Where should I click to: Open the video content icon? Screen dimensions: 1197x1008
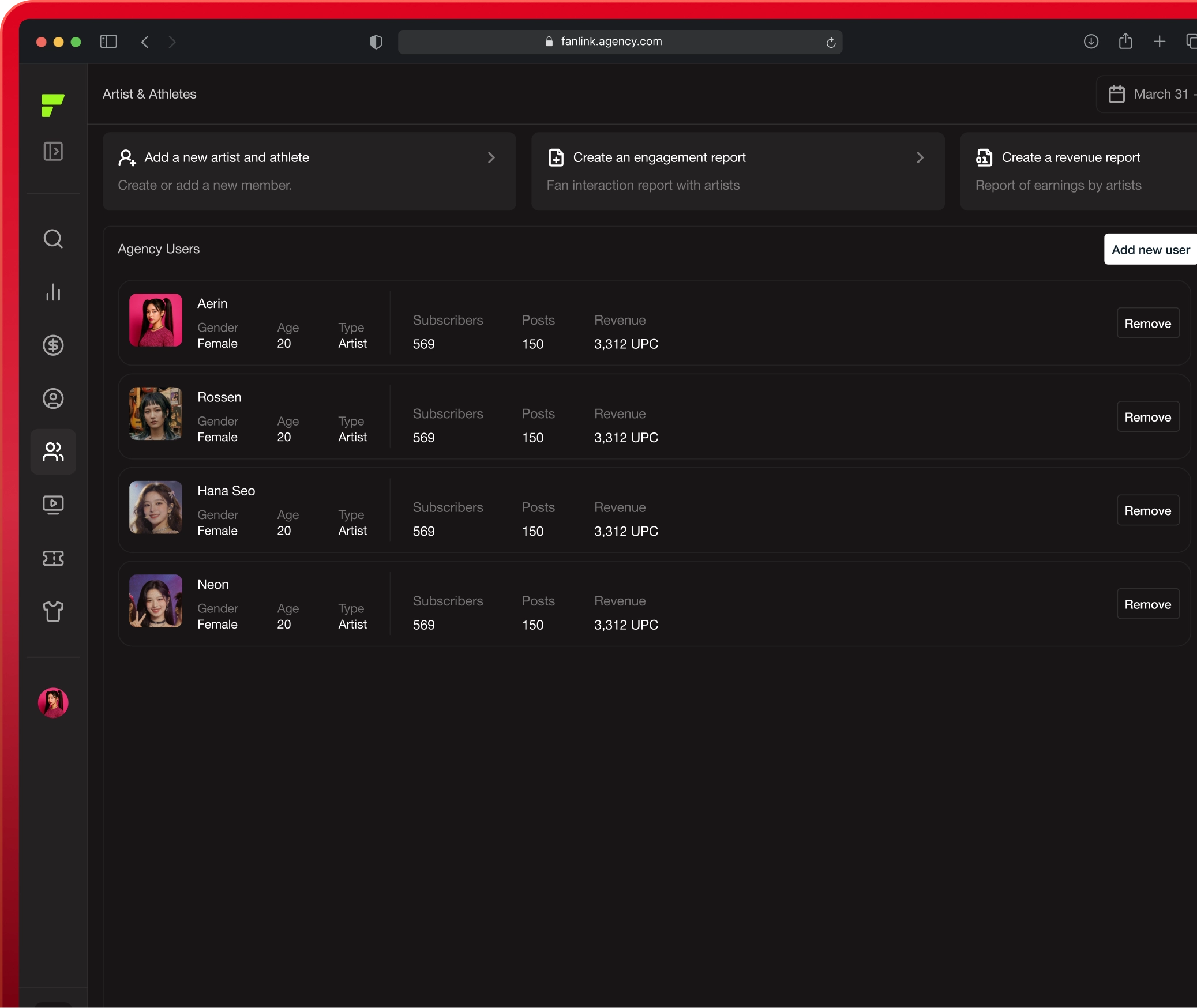point(53,505)
